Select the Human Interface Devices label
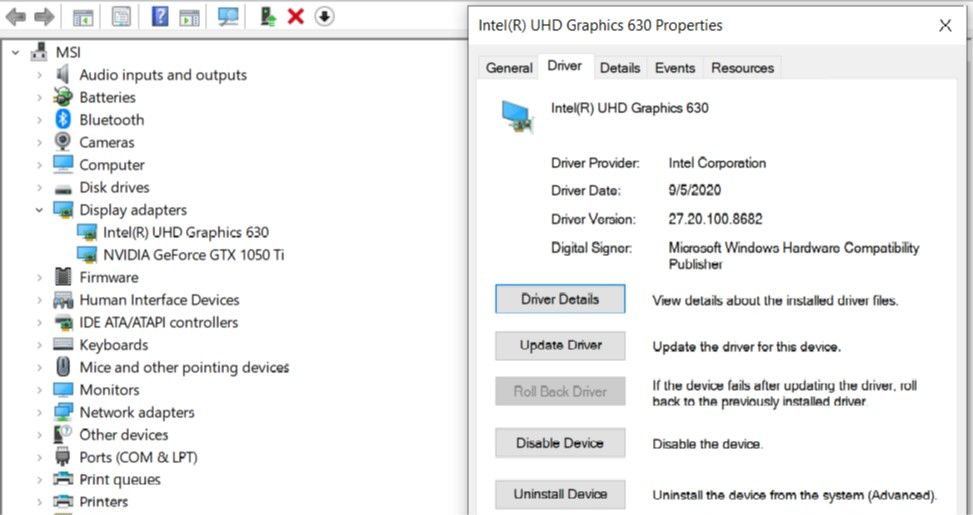 tap(159, 300)
